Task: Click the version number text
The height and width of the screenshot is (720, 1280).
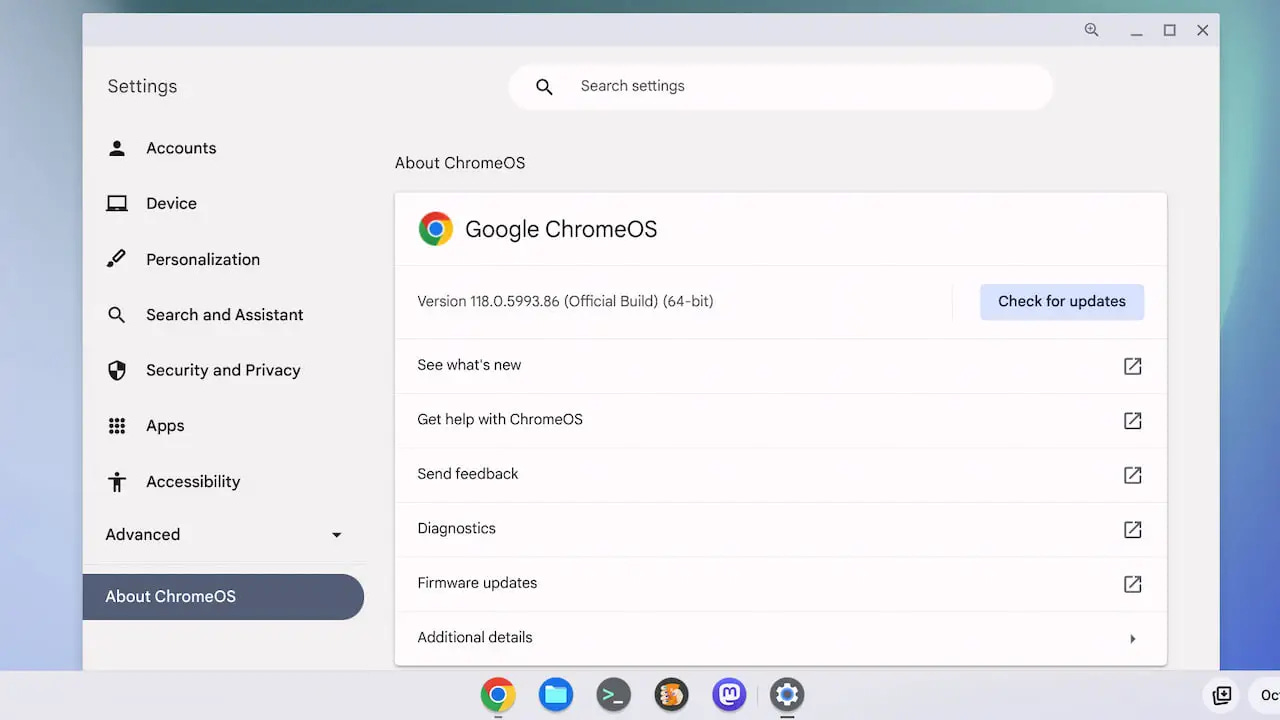Action: point(565,302)
